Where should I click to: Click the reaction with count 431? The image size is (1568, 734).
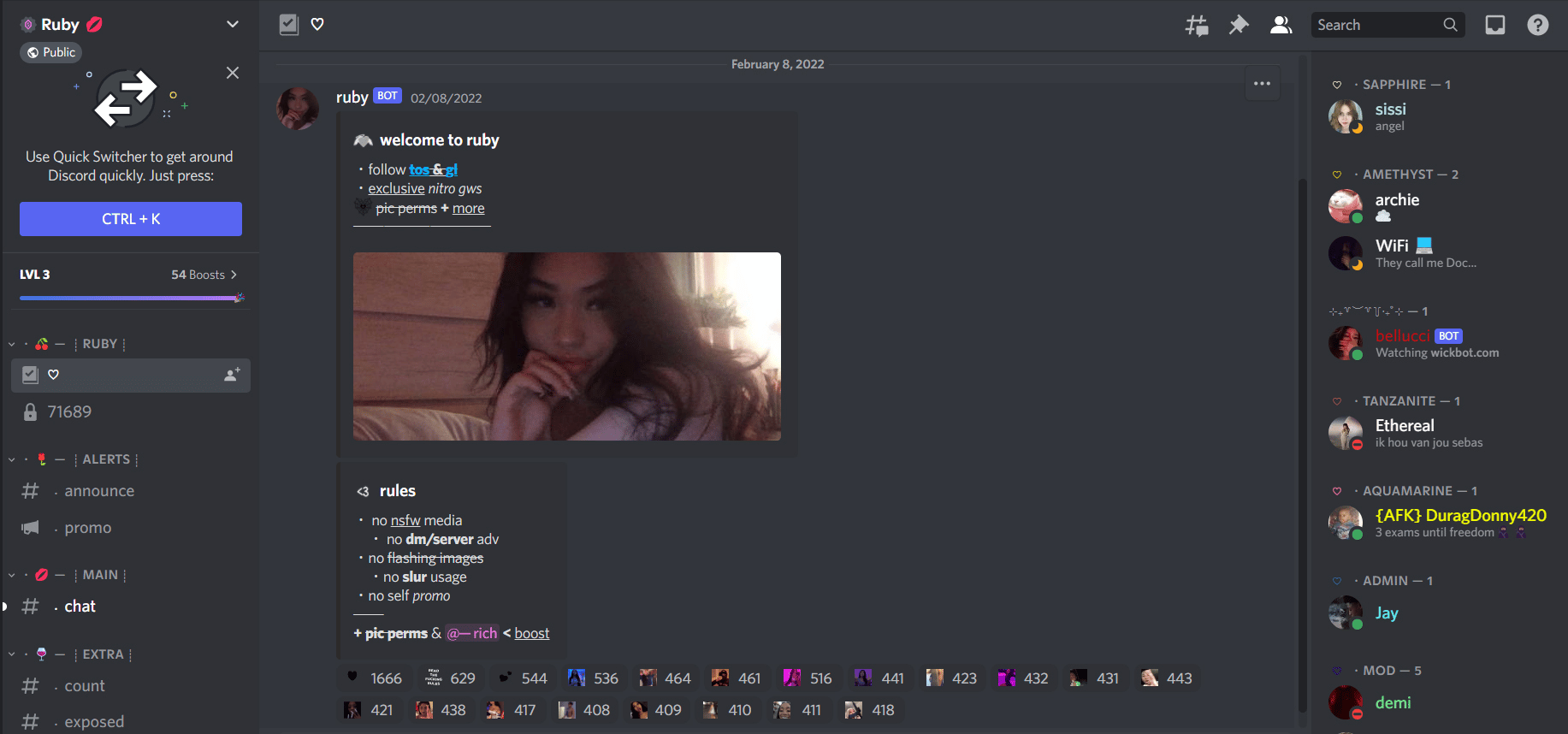[1097, 678]
